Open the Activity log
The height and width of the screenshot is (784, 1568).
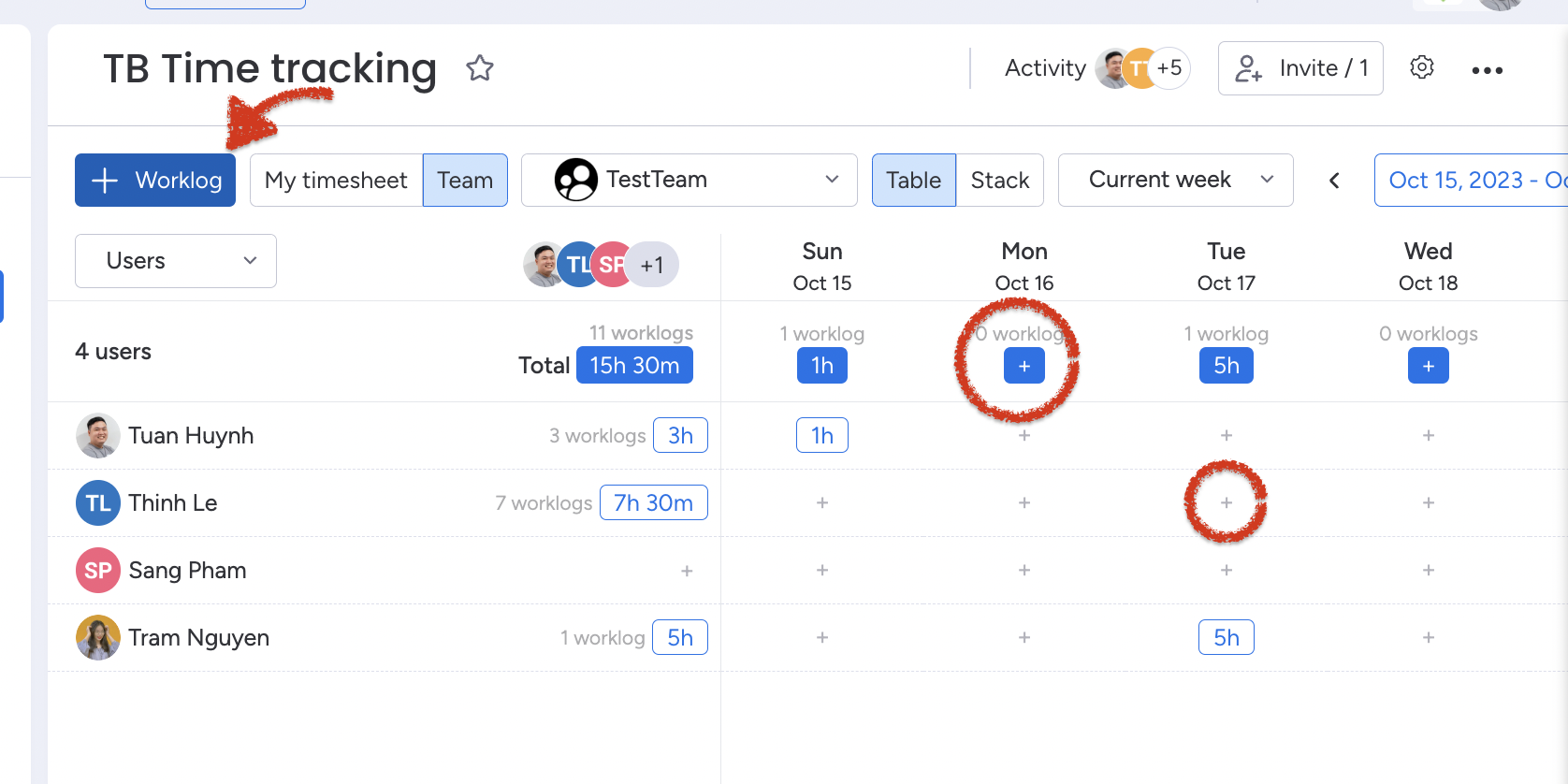click(1045, 68)
